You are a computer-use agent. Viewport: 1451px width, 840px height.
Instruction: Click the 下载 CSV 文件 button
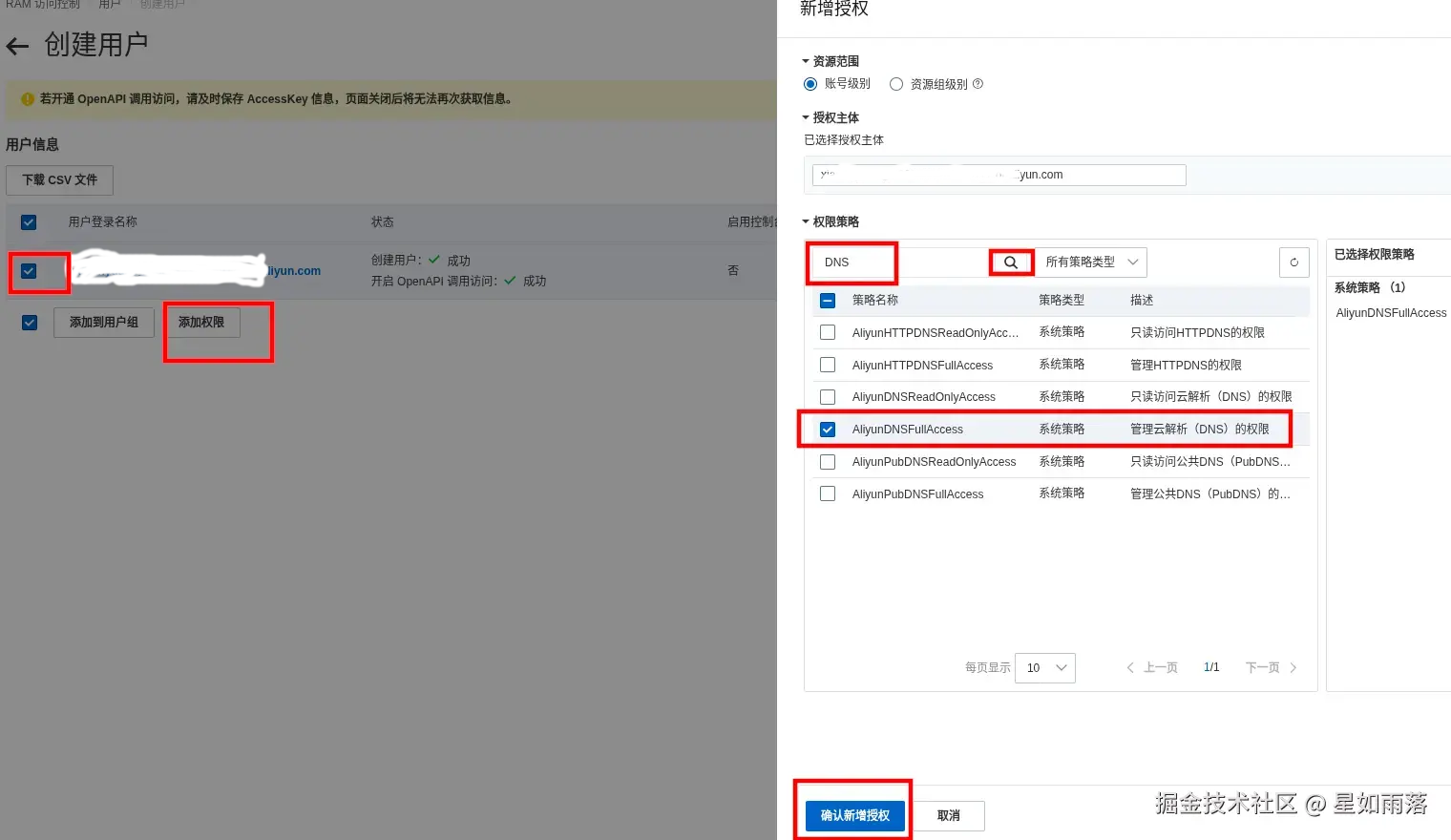click(x=59, y=179)
